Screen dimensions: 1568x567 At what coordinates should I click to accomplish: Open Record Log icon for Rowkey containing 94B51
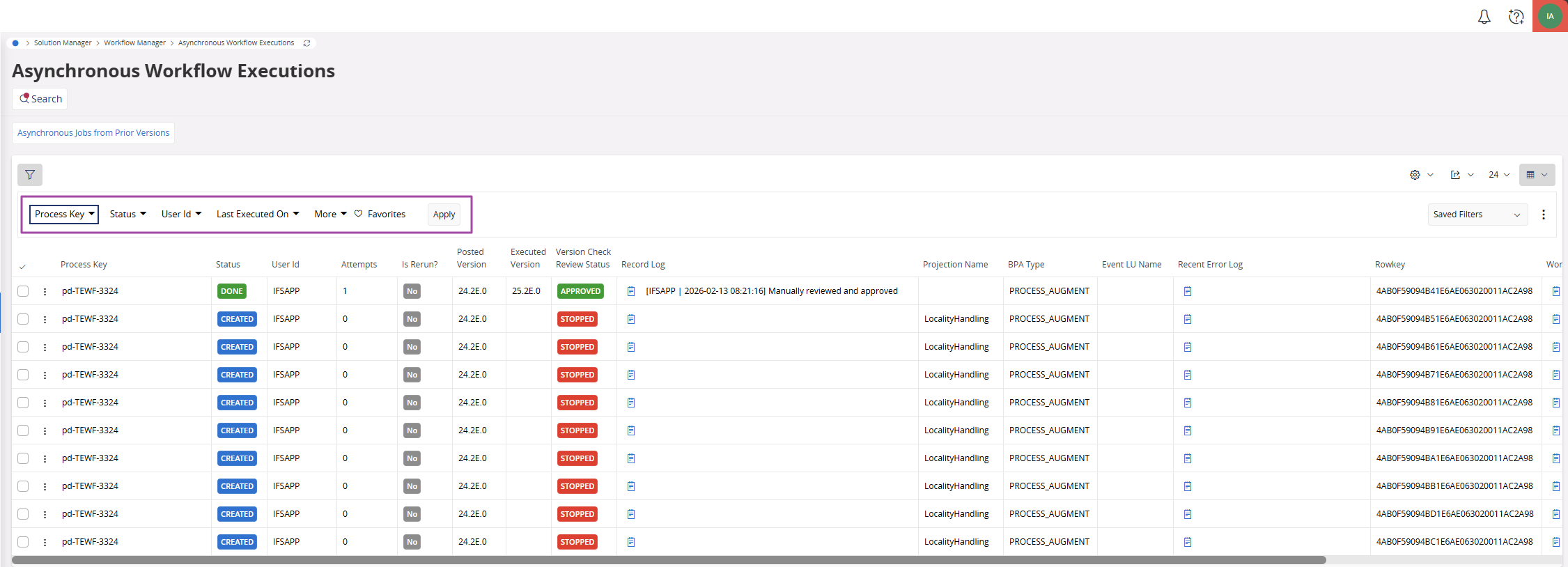[631, 319]
